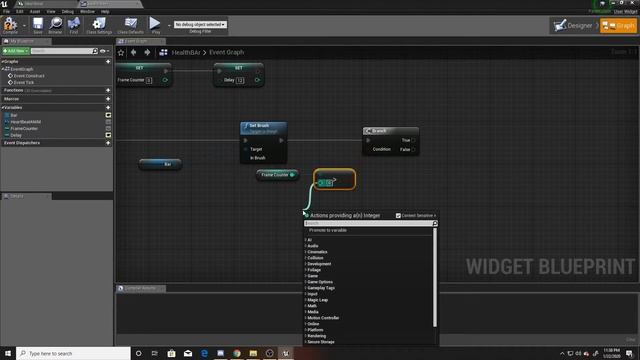This screenshot has width=640, height=360.
Task: Open the Debug menu
Action: click(x=67, y=11)
